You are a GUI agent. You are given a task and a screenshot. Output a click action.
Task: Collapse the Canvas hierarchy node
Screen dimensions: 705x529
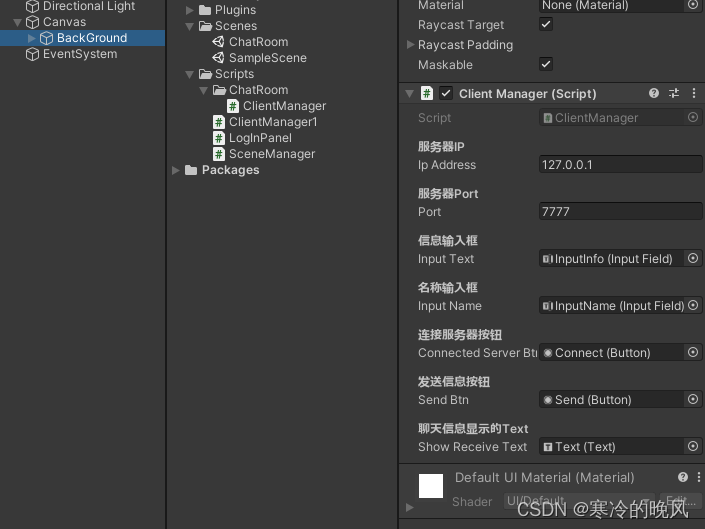pyautogui.click(x=18, y=22)
